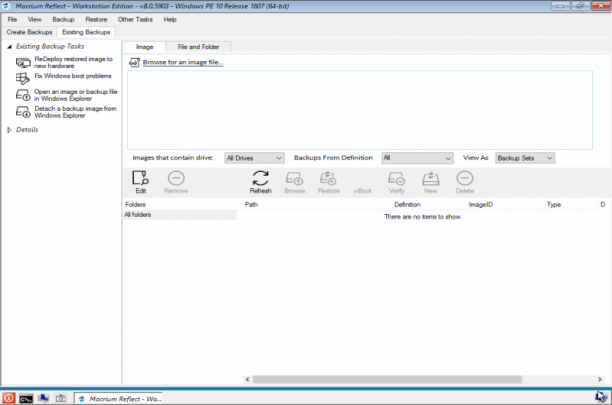Viewport: 612px width, 405px height.
Task: Open the View menu
Action: [34, 20]
